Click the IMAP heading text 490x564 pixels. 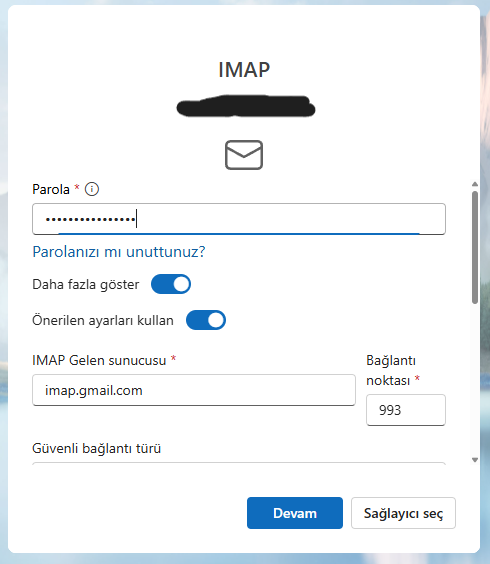pyautogui.click(x=244, y=70)
